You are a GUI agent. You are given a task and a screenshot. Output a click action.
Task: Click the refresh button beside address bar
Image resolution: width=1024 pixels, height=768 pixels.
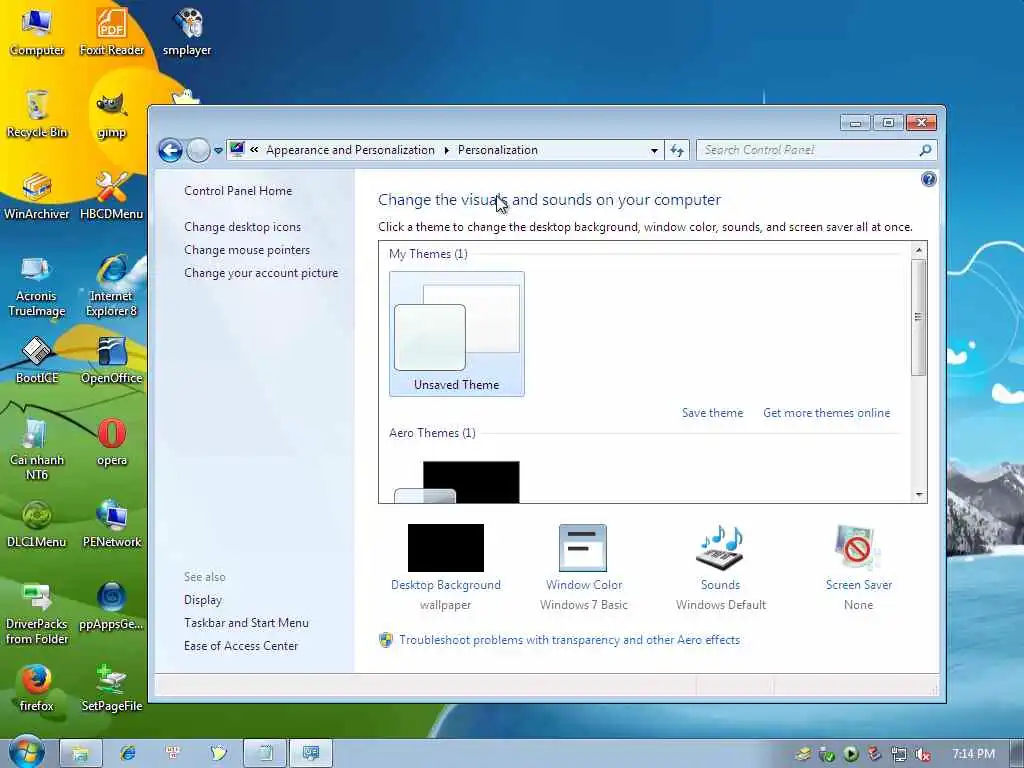tap(677, 150)
